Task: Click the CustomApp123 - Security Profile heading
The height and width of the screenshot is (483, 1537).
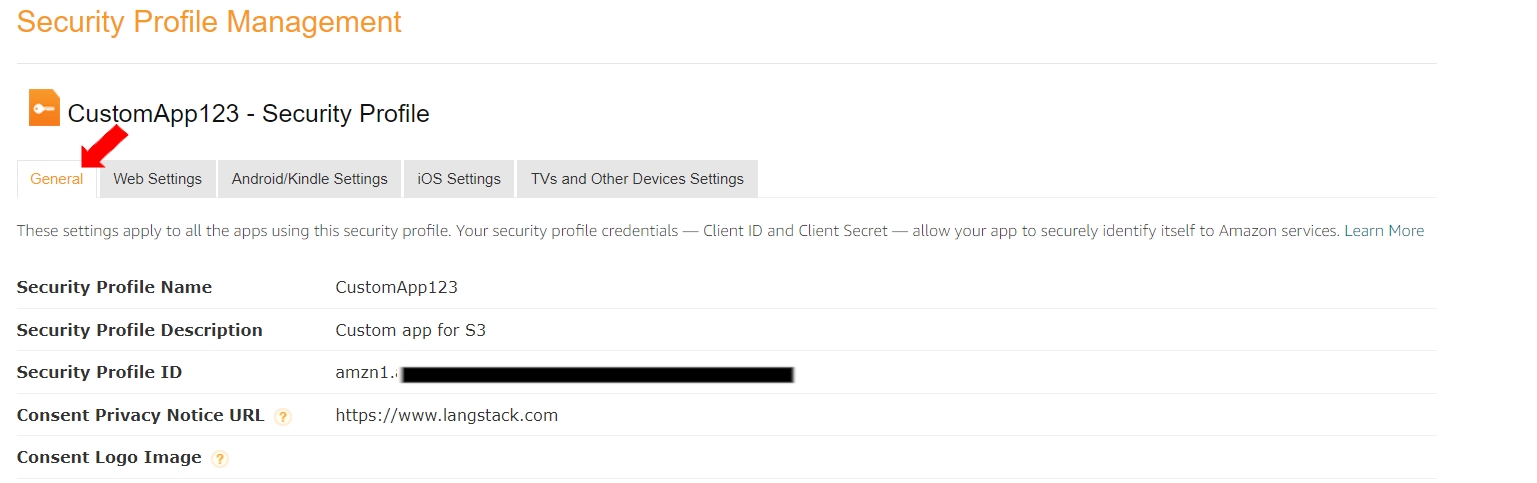Action: click(x=248, y=114)
